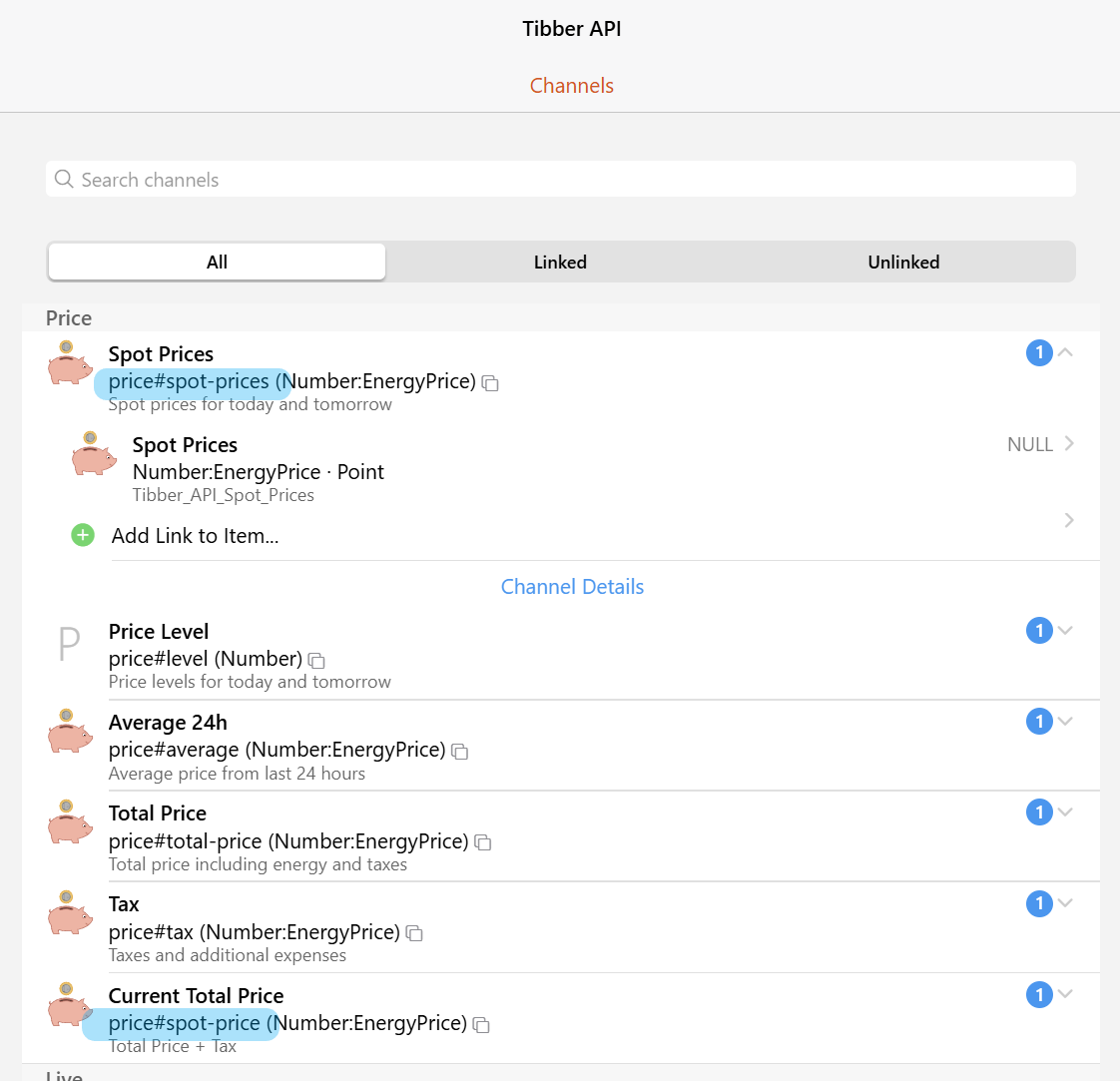1120x1081 pixels.
Task: Click the NULL state value
Action: click(x=1030, y=444)
